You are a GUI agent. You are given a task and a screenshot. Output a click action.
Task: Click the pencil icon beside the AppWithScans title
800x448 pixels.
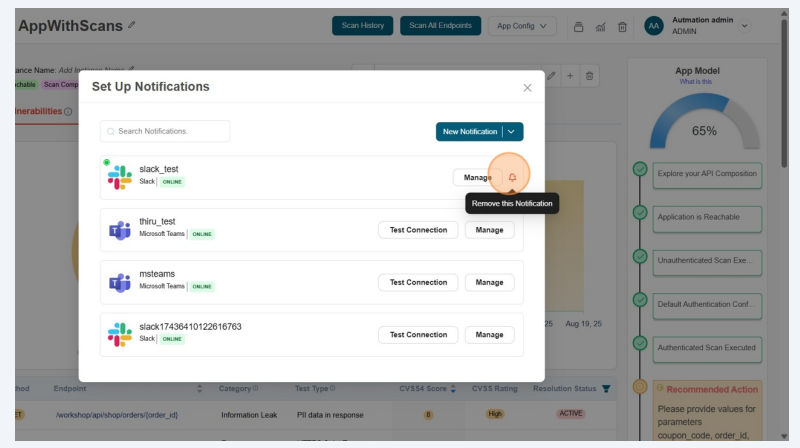point(132,25)
